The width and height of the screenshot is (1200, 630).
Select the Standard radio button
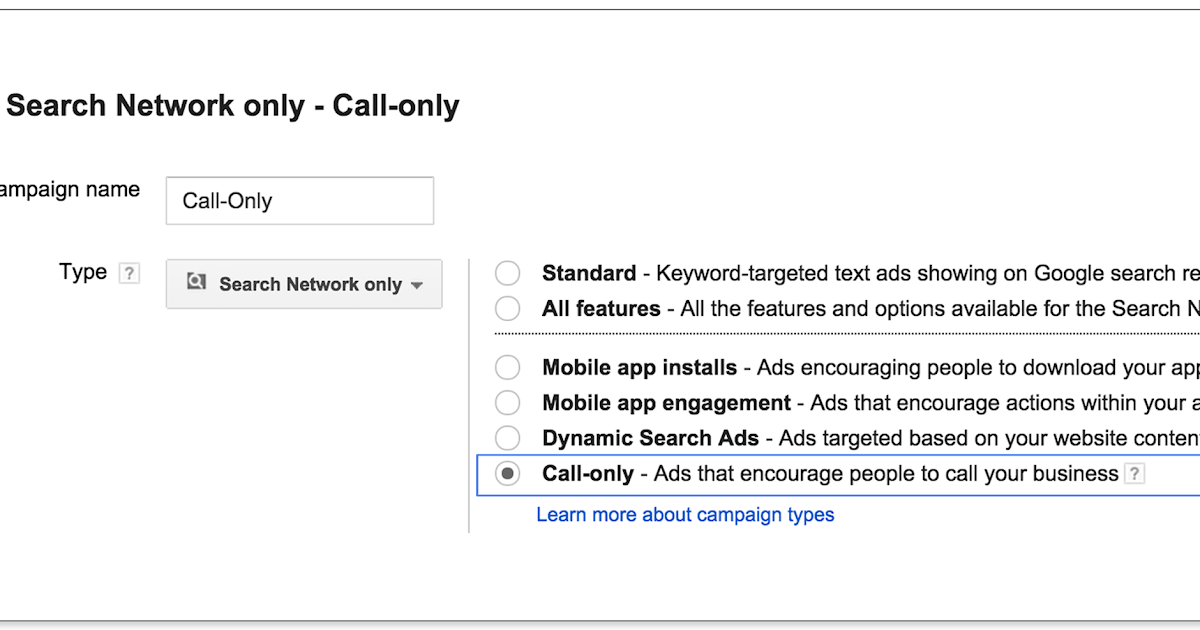508,273
